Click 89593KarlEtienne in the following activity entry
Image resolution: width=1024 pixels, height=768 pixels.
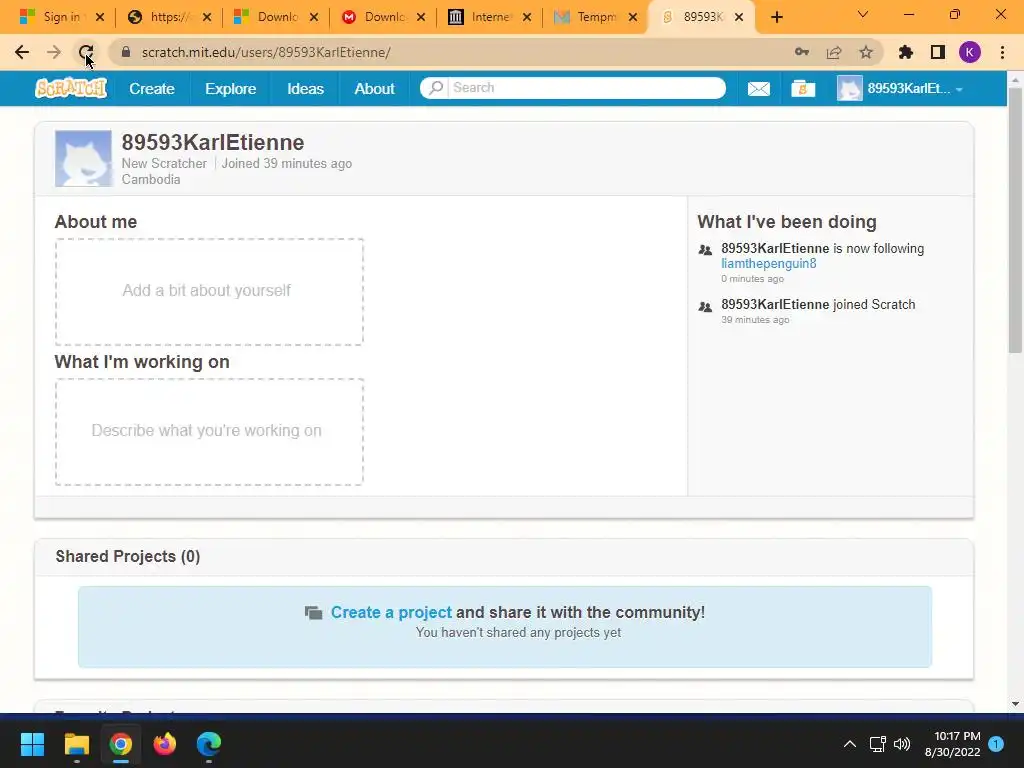pos(775,248)
